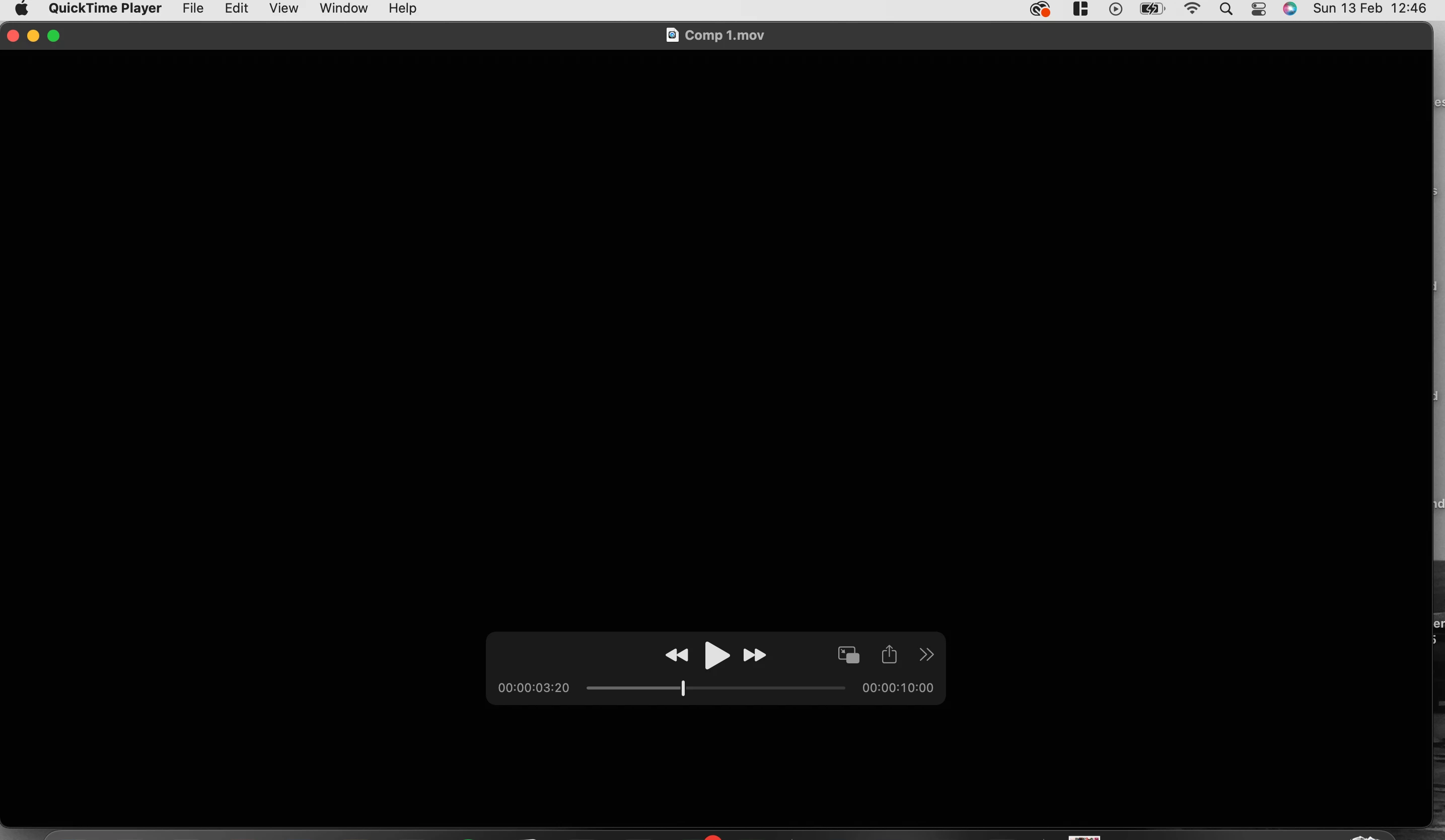Click the elapsed time 00:00:03:20 display
1445x840 pixels.
coord(533,688)
